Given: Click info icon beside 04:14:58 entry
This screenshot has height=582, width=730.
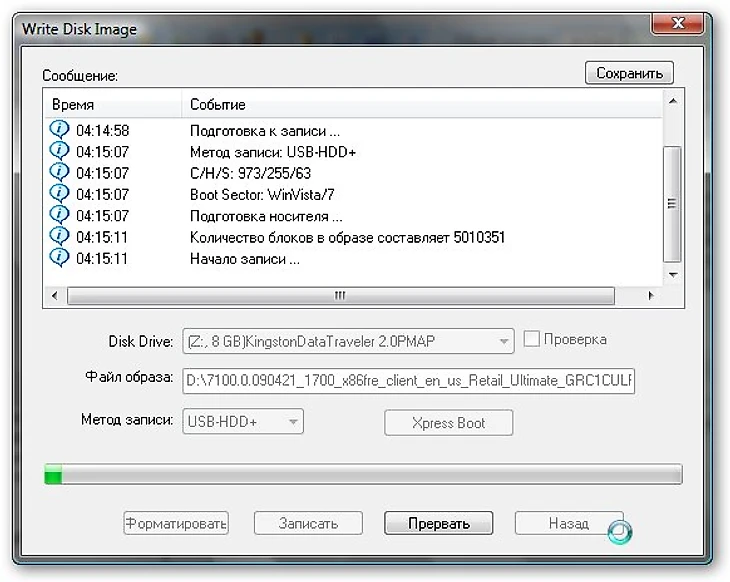Looking at the screenshot, I should point(59,130).
